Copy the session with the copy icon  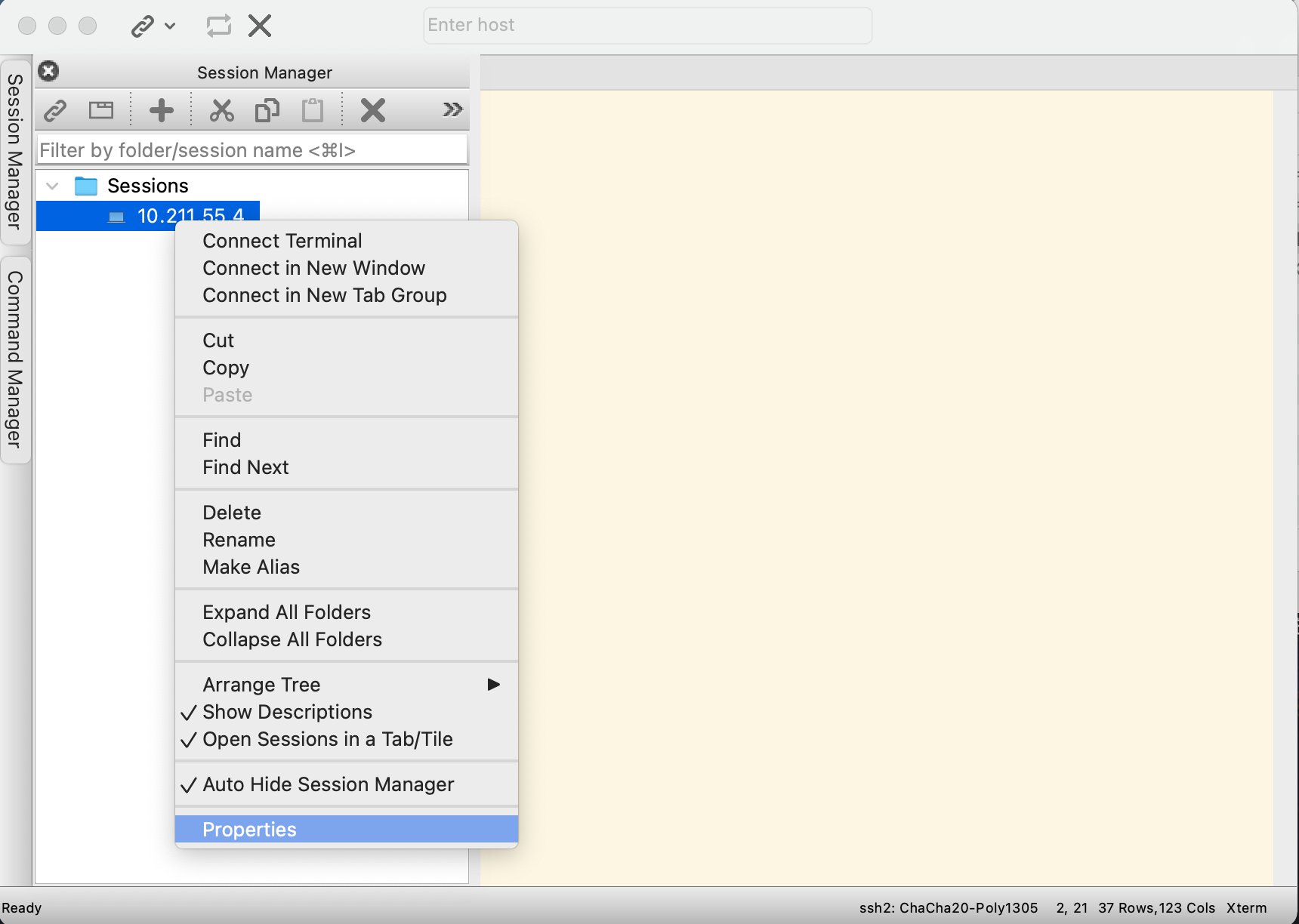267,110
